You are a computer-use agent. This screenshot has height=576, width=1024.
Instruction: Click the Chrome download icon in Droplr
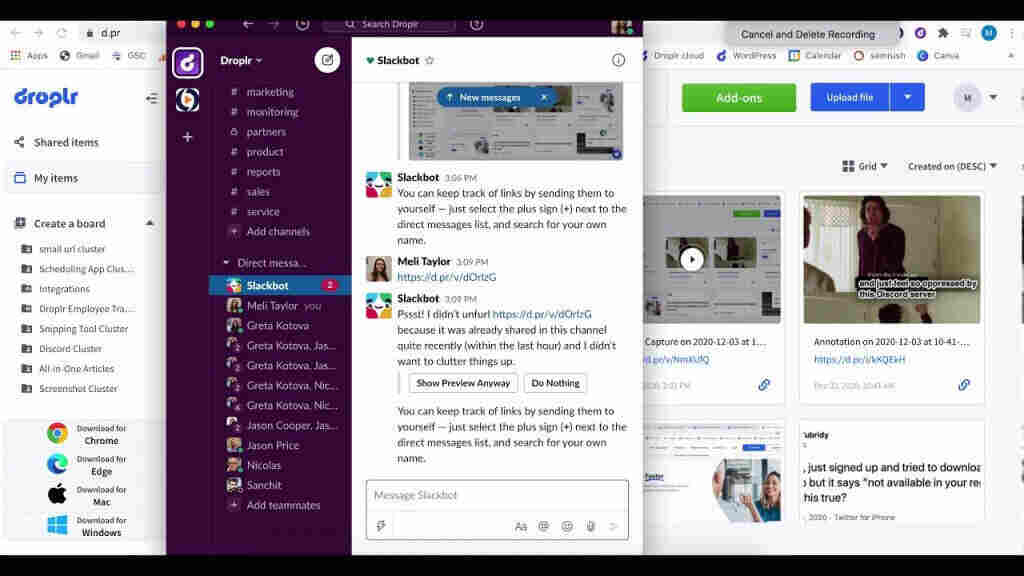pos(57,434)
